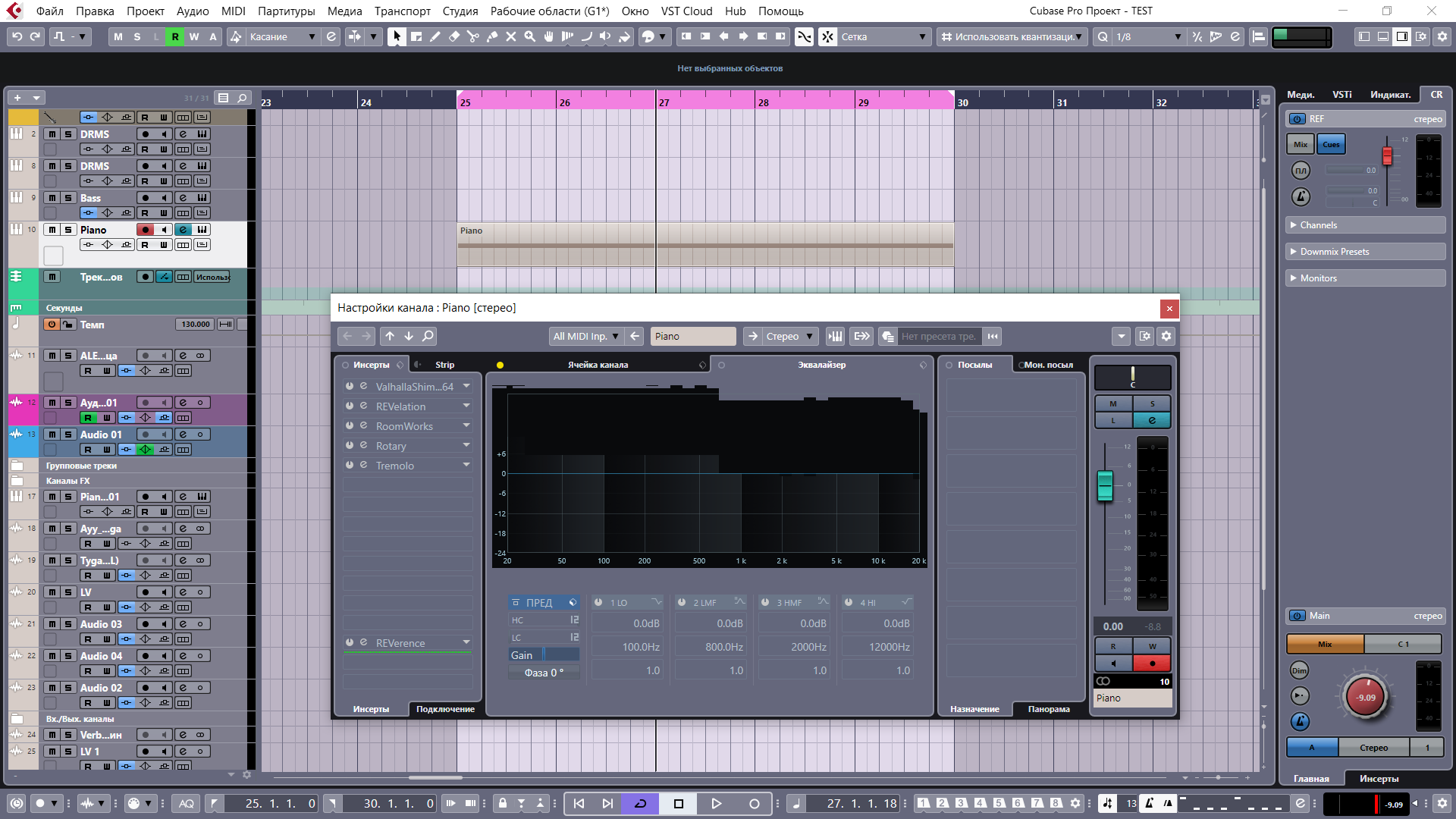Select the Zoom magnifier tool
The image size is (1456, 819).
coord(530,36)
